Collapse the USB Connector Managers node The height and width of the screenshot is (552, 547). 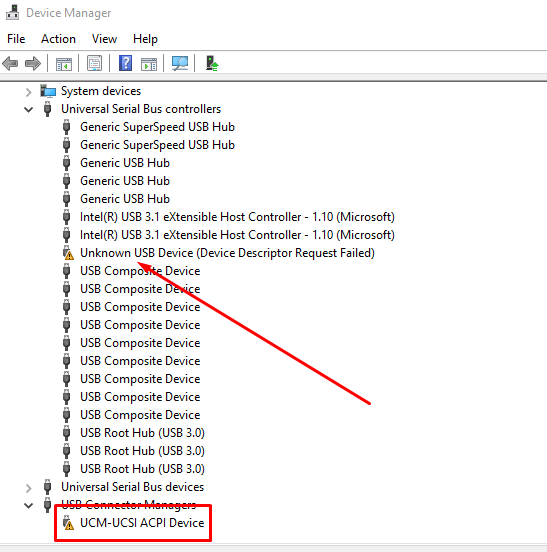(29, 506)
